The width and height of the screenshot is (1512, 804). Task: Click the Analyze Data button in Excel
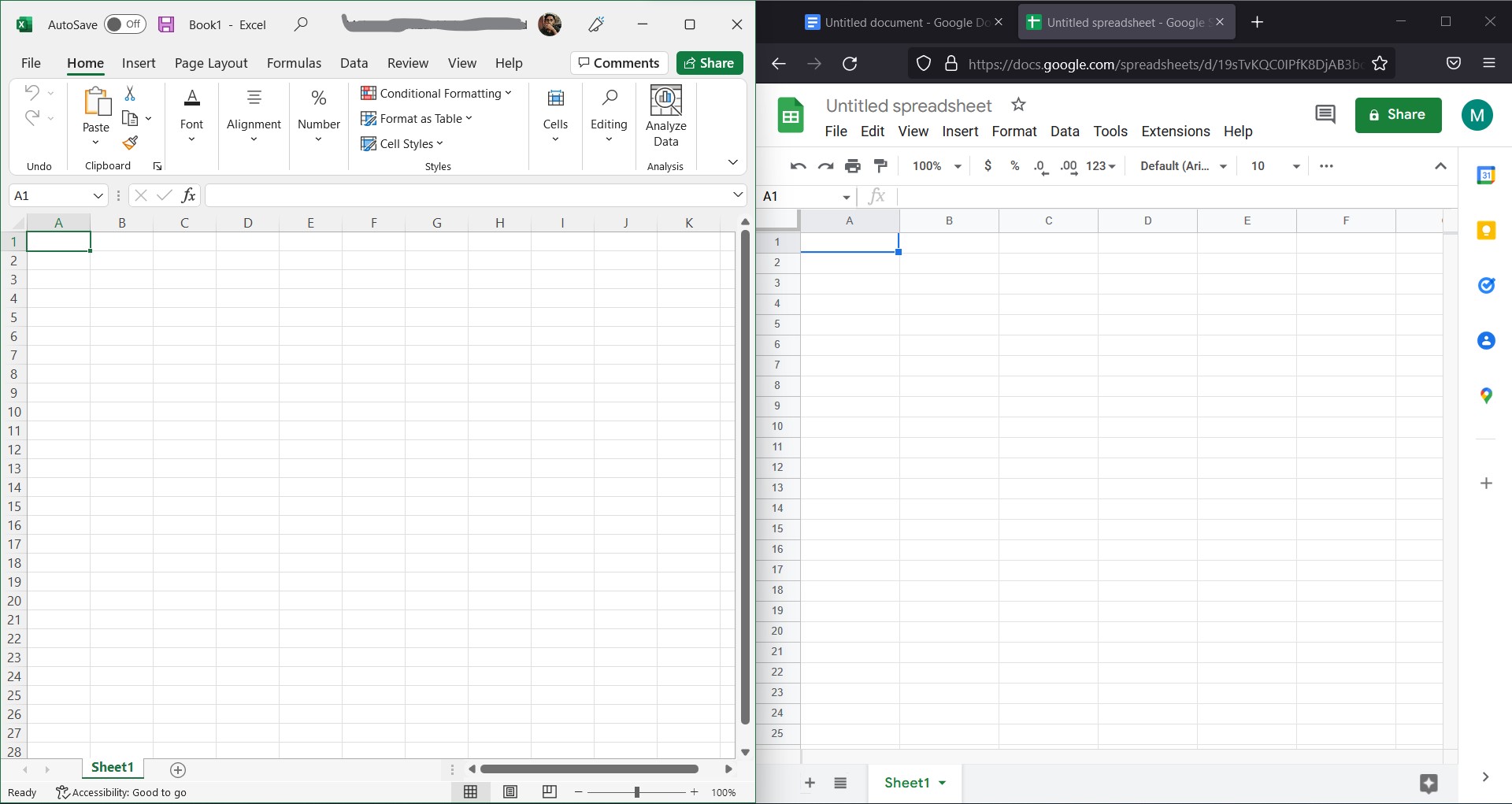coord(666,117)
